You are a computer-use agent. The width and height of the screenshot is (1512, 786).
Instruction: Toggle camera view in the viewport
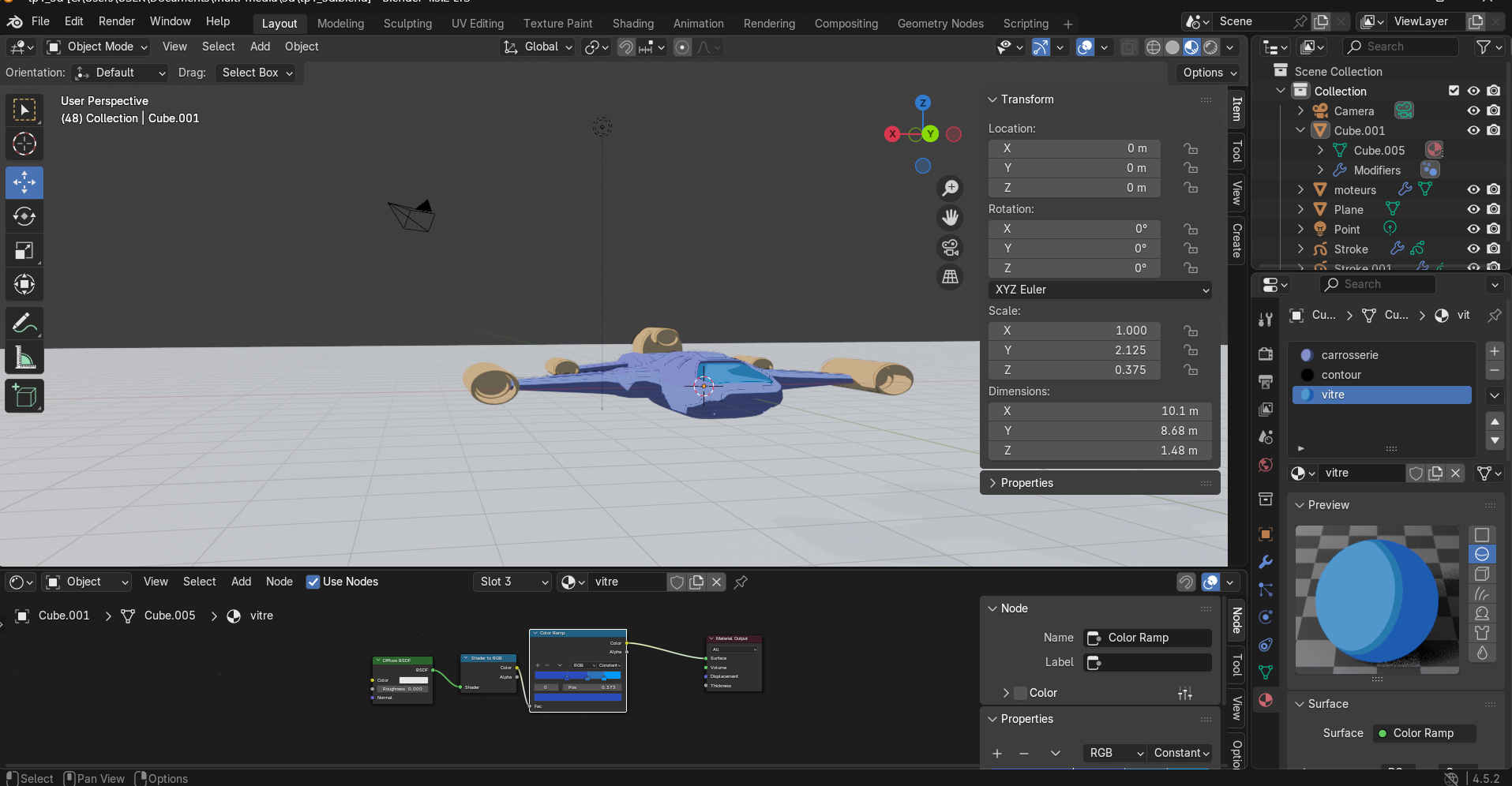(x=950, y=248)
